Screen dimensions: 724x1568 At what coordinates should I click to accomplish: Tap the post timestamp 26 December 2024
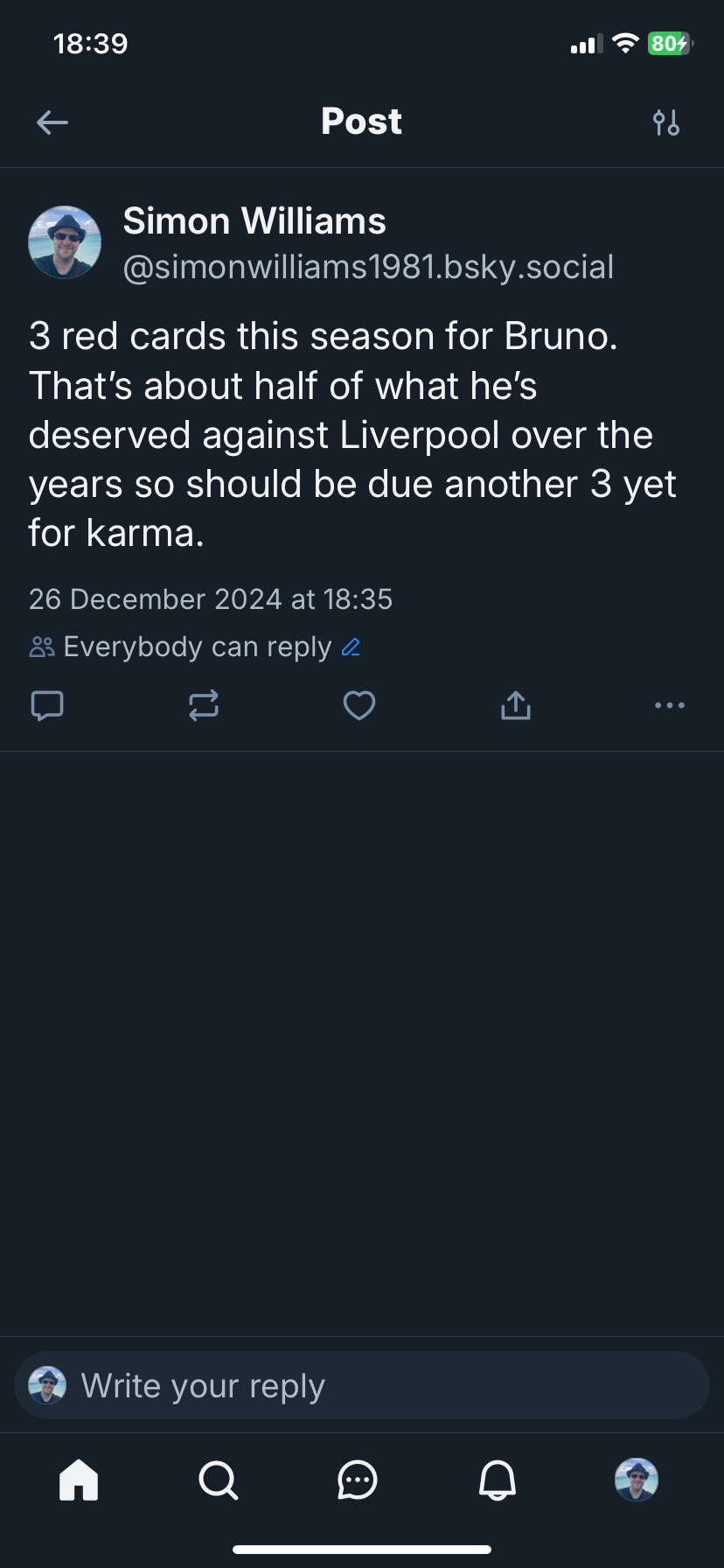[x=211, y=599]
